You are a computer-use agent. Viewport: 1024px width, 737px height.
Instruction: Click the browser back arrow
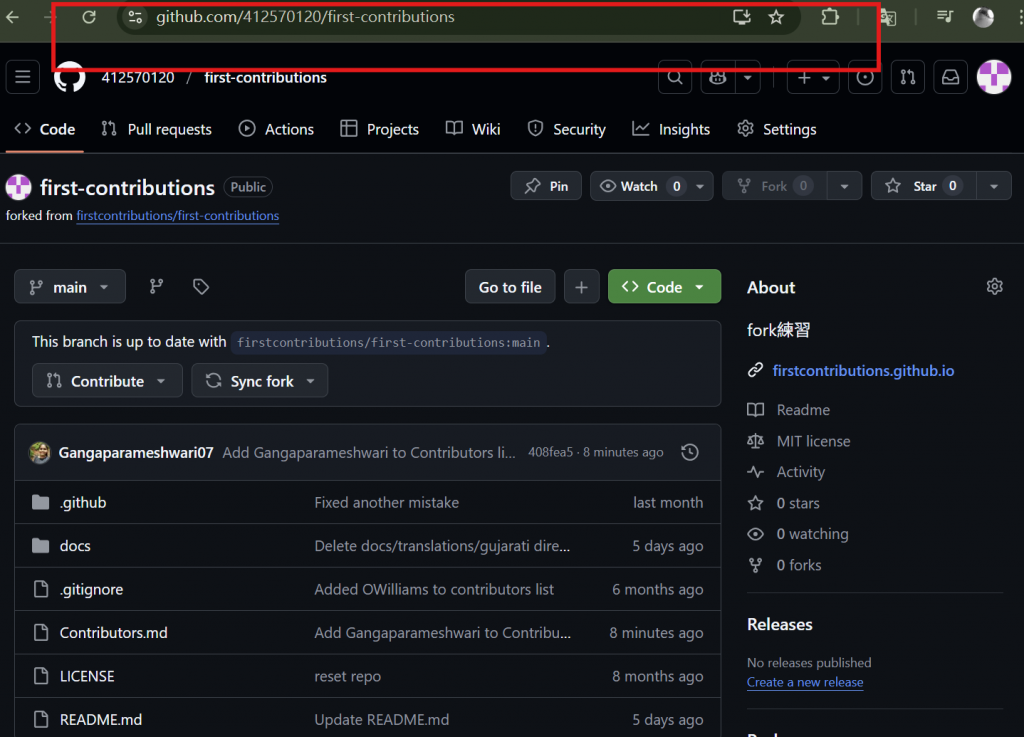[12, 17]
